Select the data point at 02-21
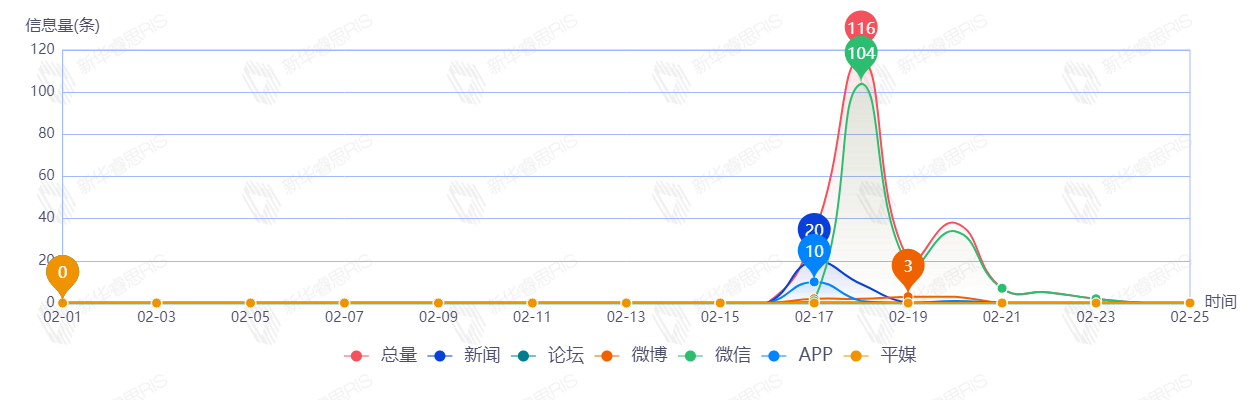Screen dimensions: 1260x400 [1002, 289]
